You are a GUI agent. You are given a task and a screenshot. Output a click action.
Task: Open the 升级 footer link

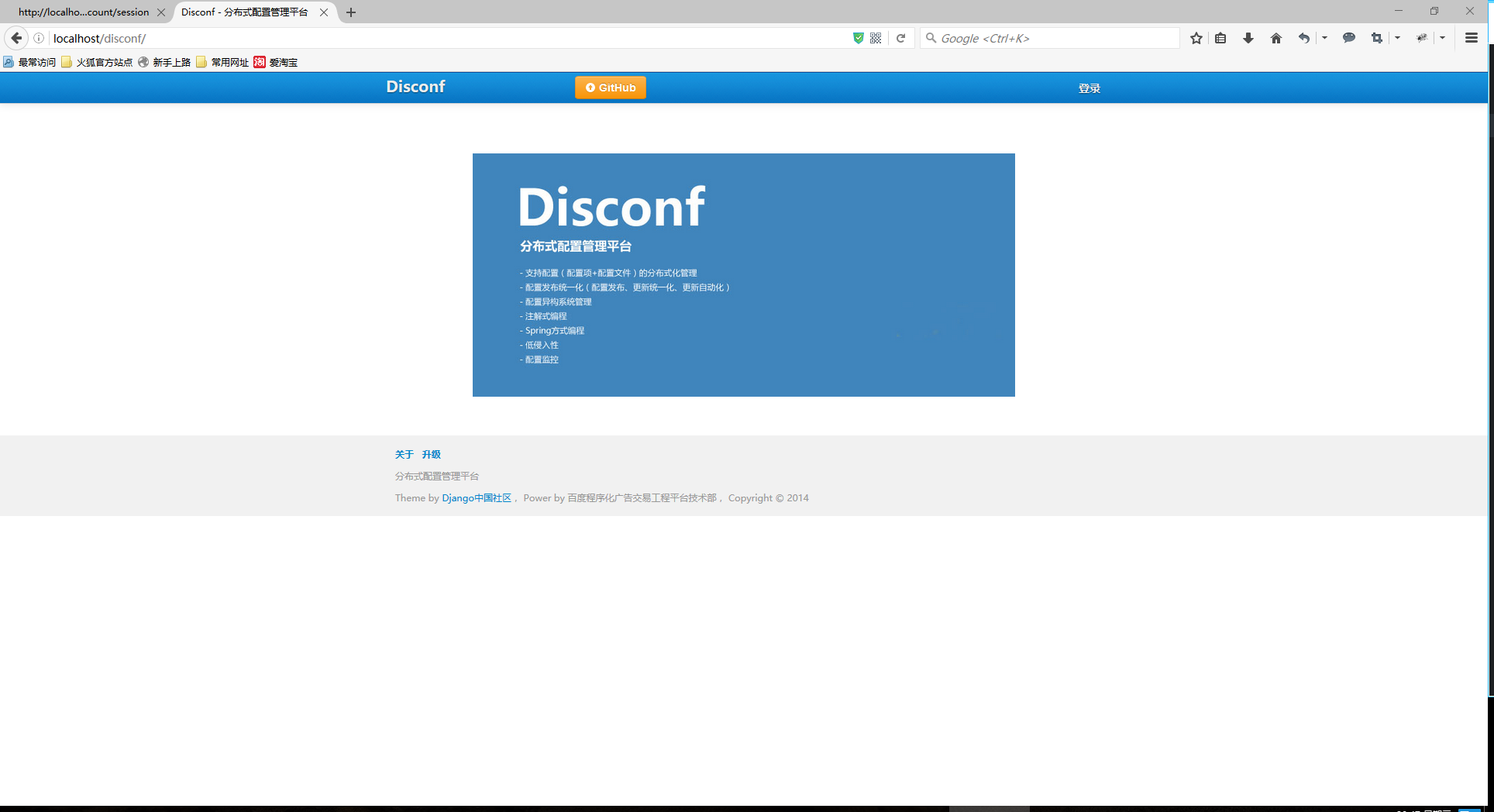click(432, 455)
